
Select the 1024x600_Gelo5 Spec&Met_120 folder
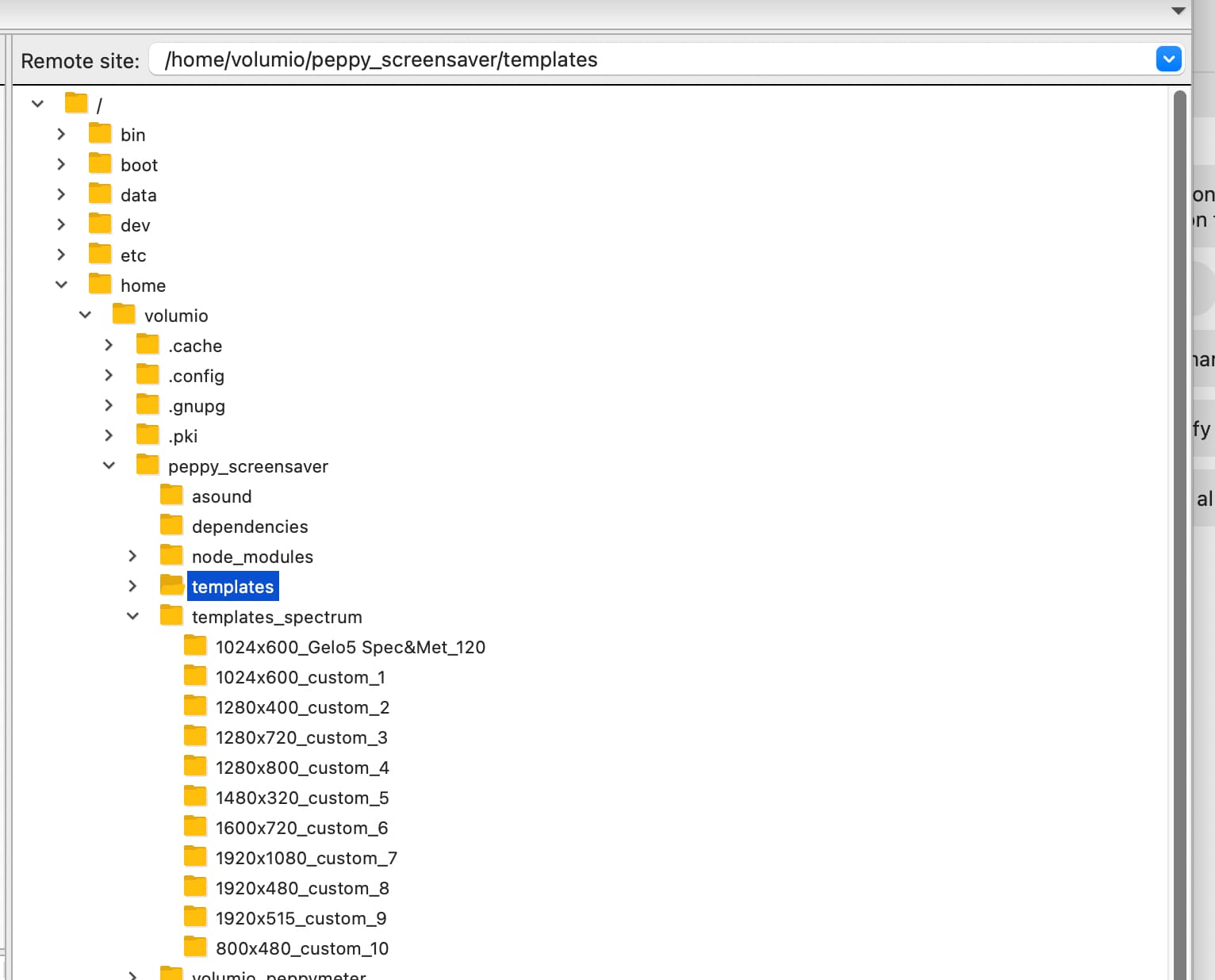[350, 647]
